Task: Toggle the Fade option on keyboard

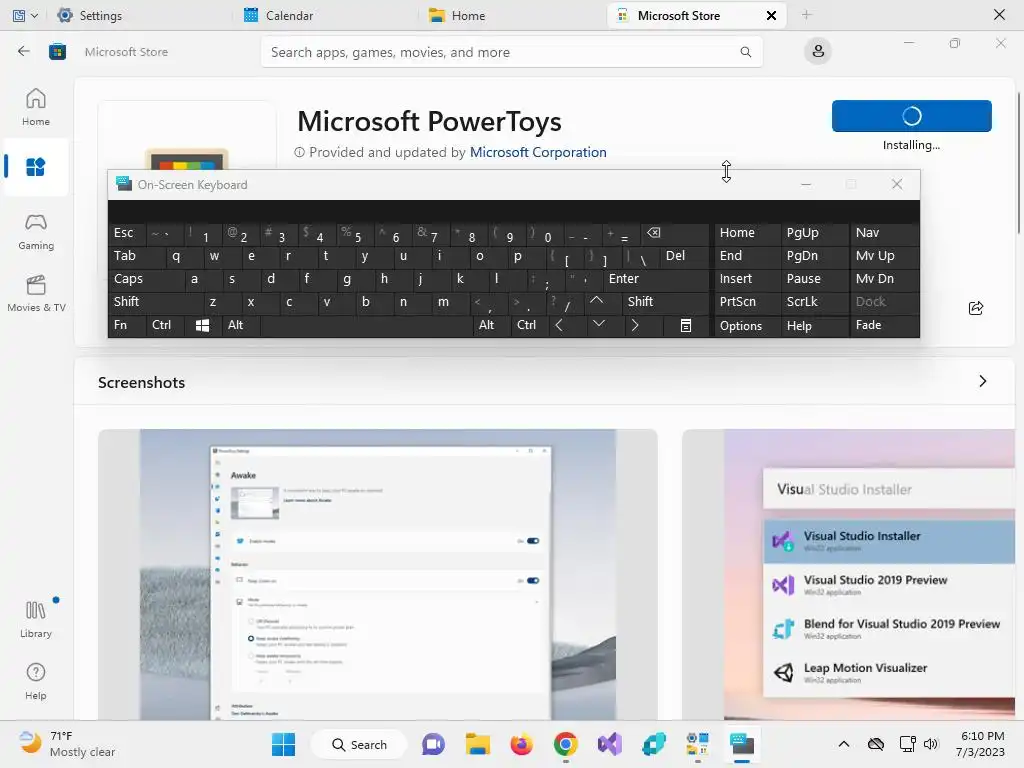Action: tap(884, 325)
